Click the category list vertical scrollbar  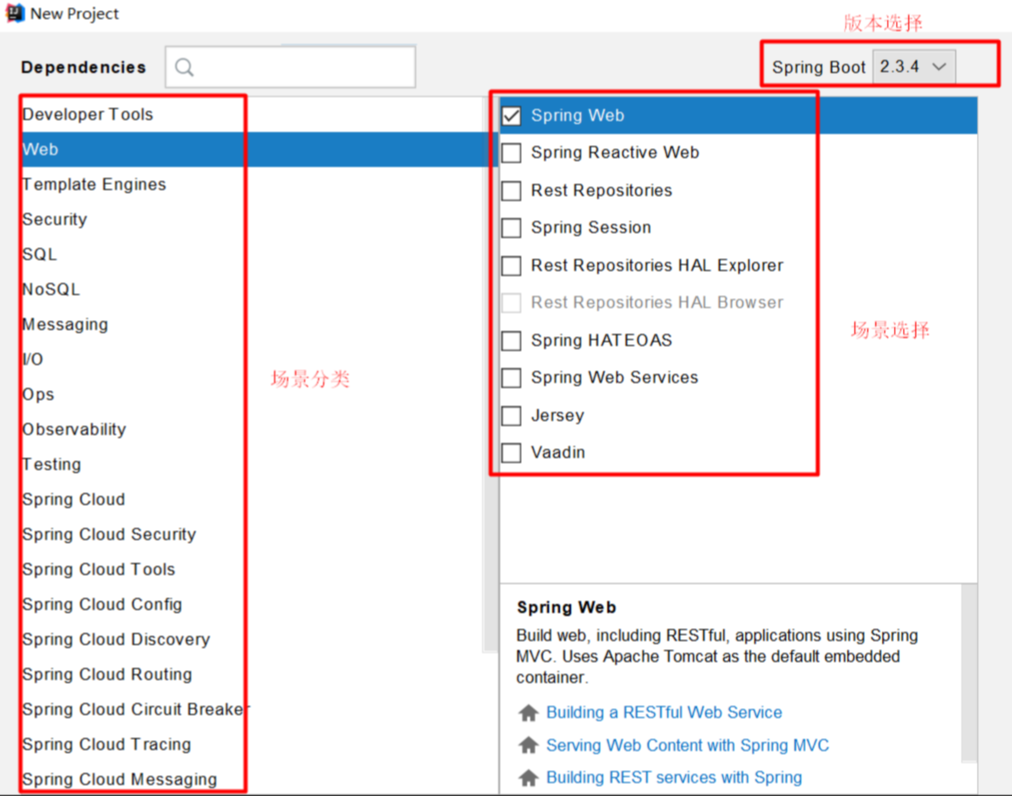[x=490, y=374]
